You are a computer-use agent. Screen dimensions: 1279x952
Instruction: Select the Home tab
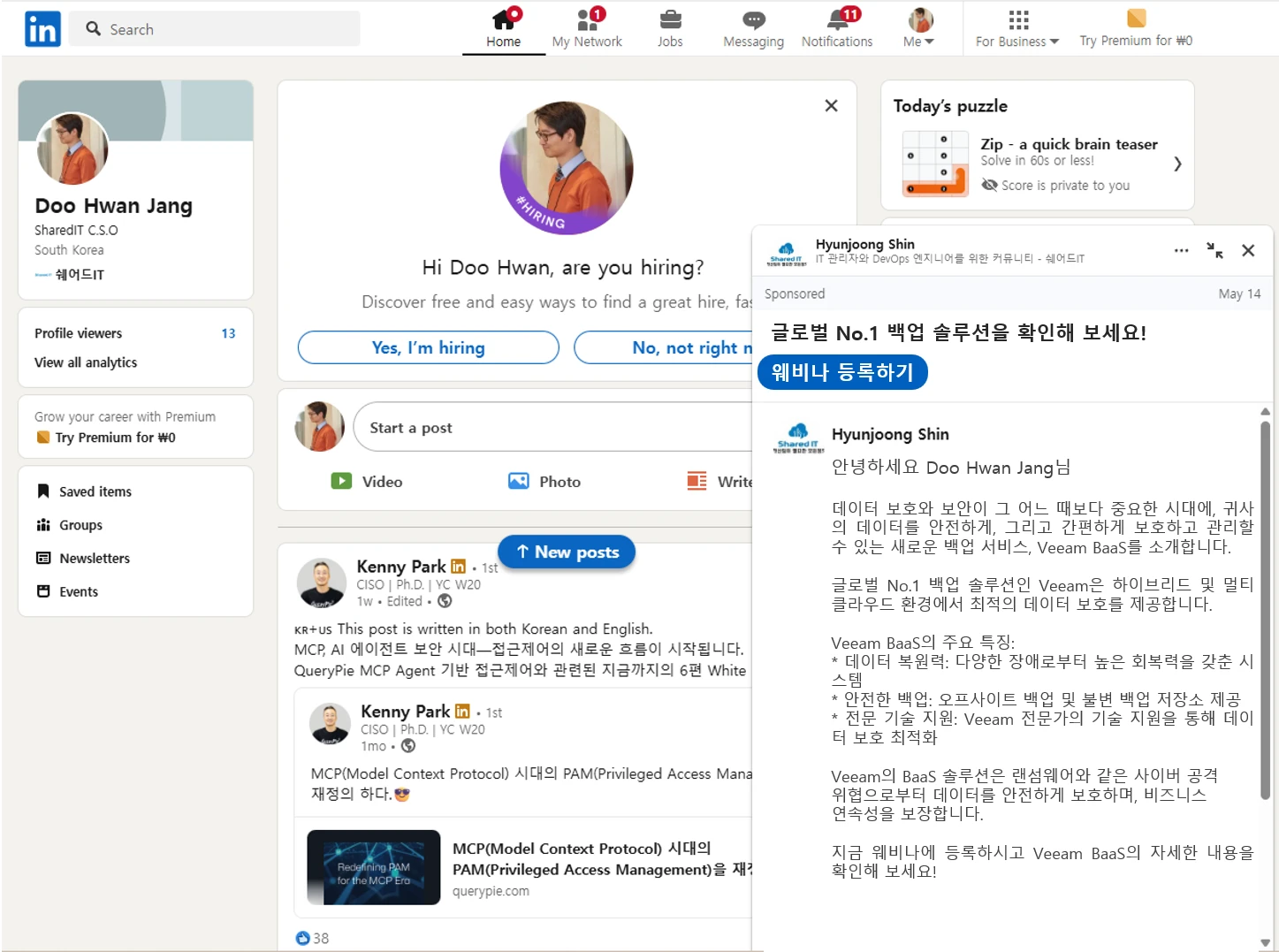(x=503, y=28)
